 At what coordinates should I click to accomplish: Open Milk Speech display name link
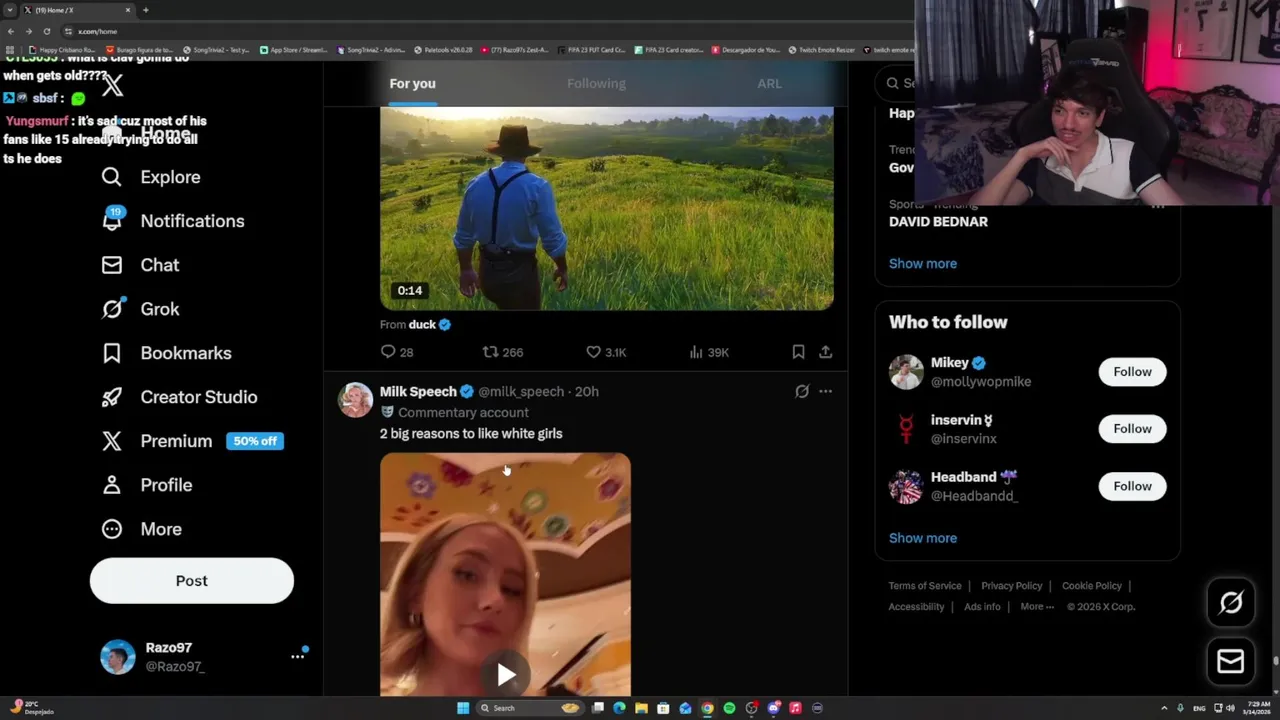(418, 392)
